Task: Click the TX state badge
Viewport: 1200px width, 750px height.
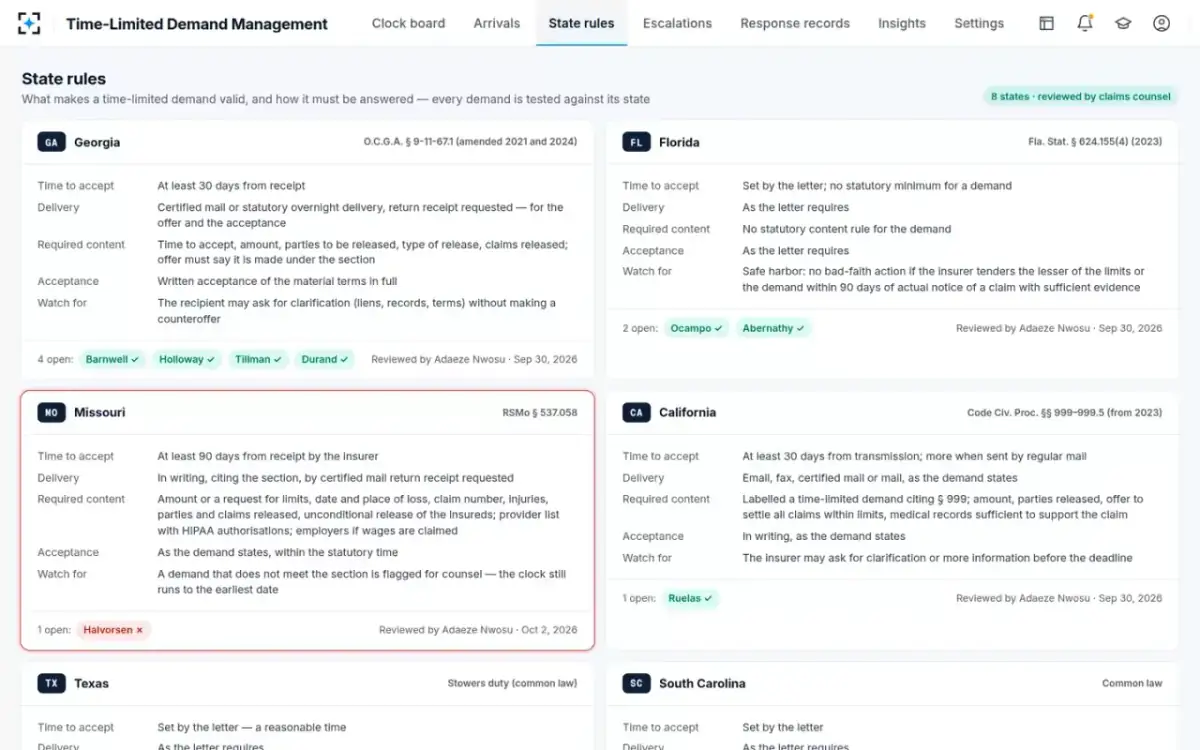Action: 51,683
